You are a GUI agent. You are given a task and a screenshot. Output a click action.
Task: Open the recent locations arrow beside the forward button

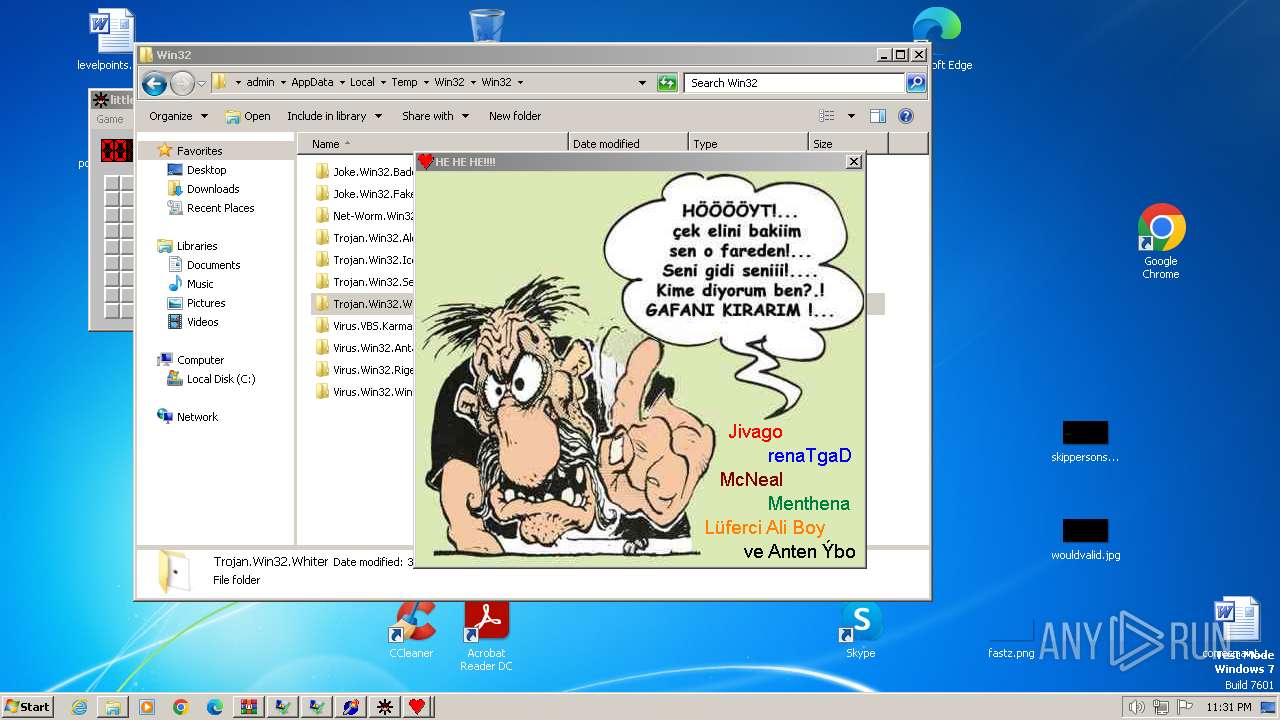tap(202, 83)
